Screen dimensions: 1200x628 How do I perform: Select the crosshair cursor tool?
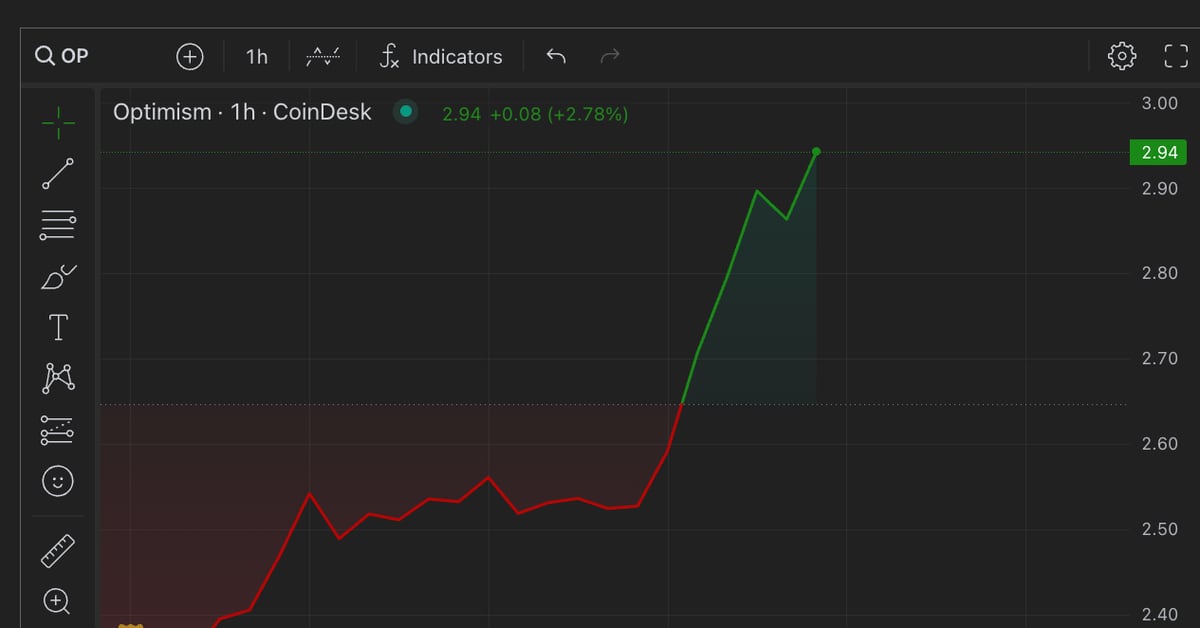(x=58, y=122)
